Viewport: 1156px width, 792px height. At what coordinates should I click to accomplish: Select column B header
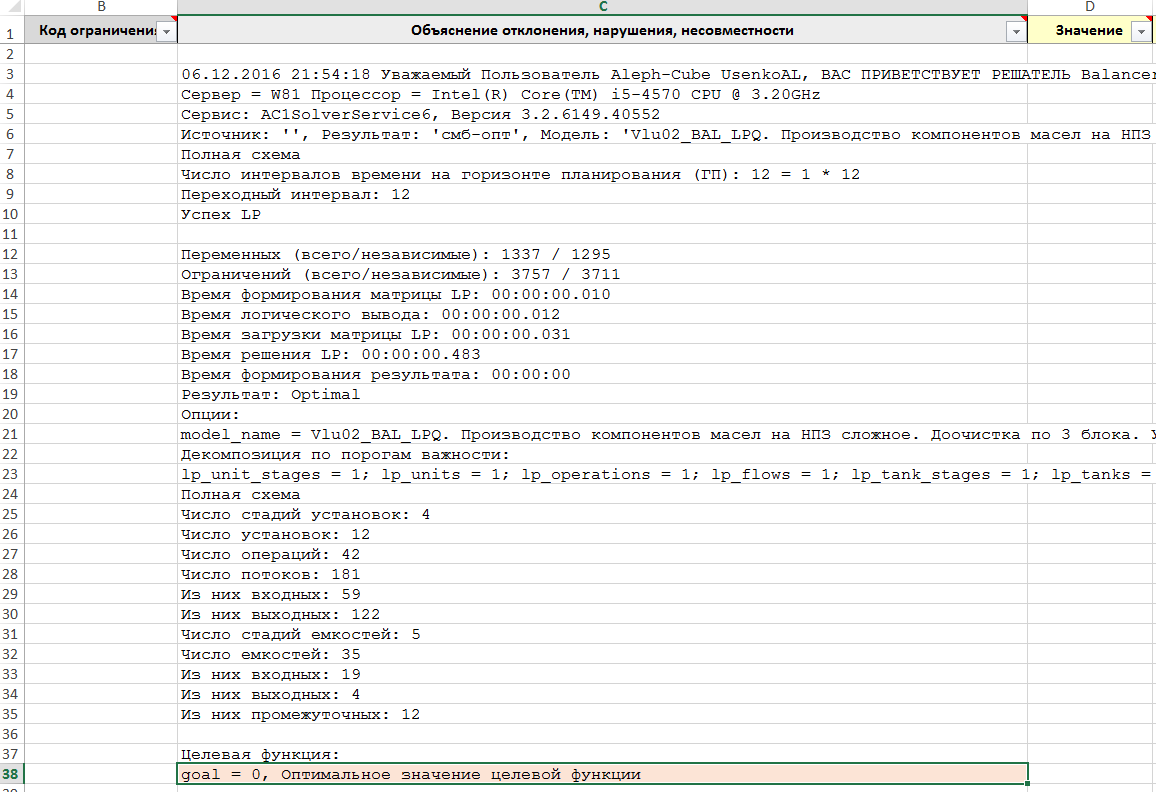coord(100,7)
